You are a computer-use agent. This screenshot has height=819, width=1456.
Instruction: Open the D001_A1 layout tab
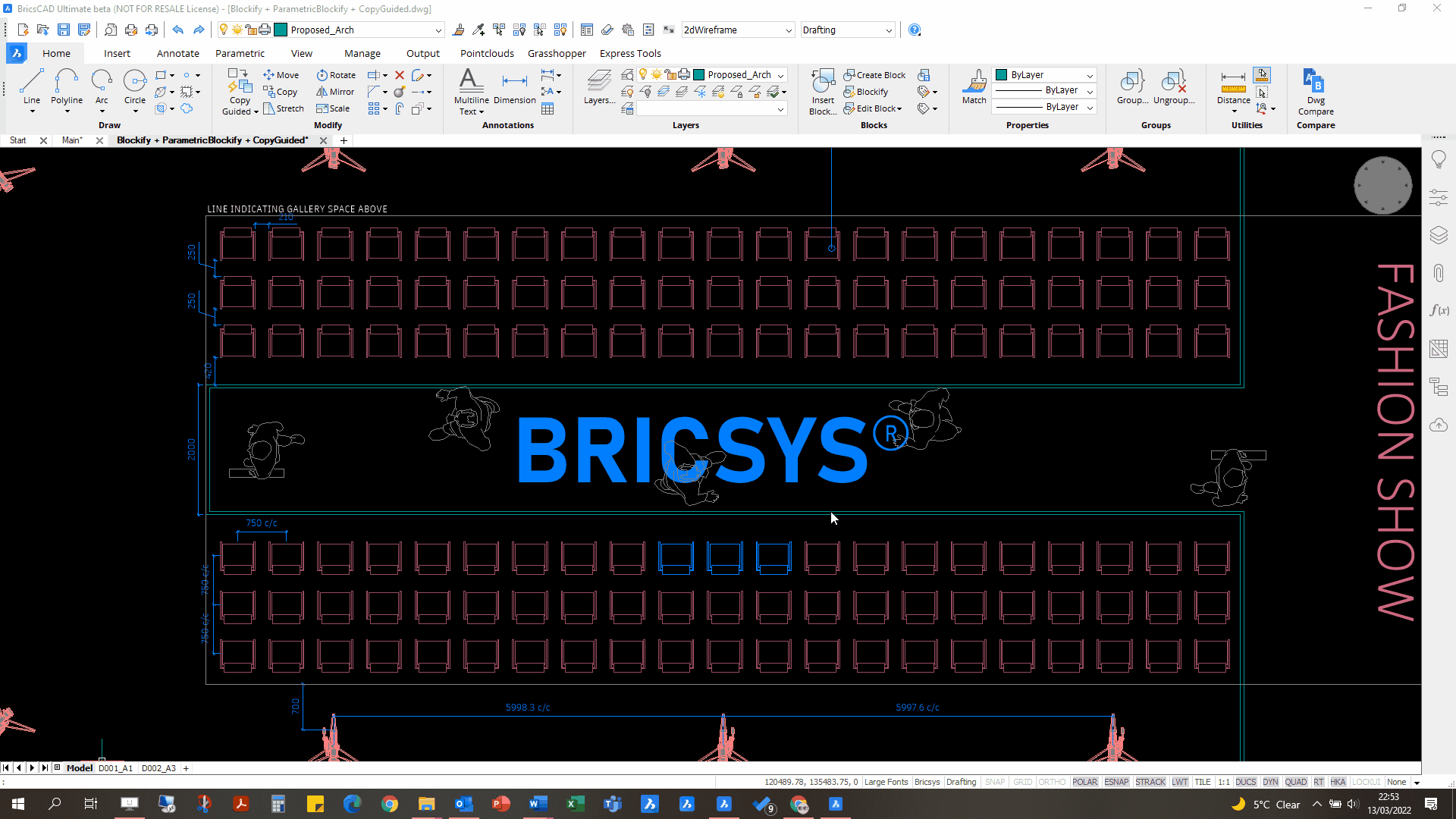tap(115, 768)
